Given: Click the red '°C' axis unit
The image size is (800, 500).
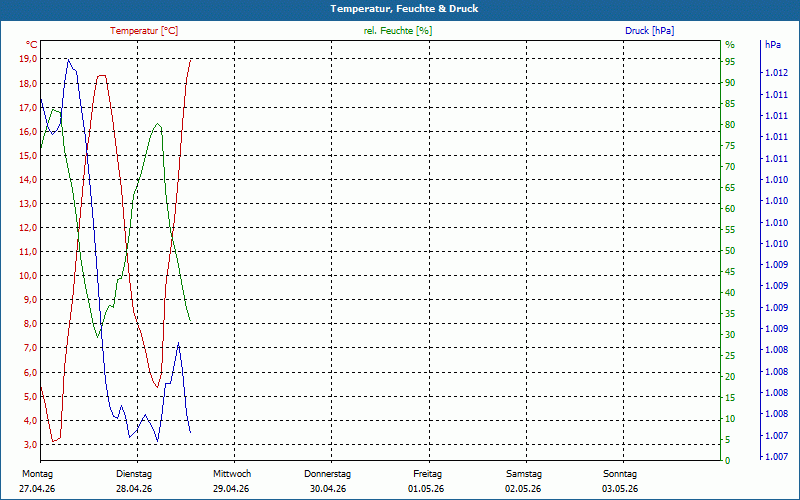Looking at the screenshot, I should pos(32,45).
